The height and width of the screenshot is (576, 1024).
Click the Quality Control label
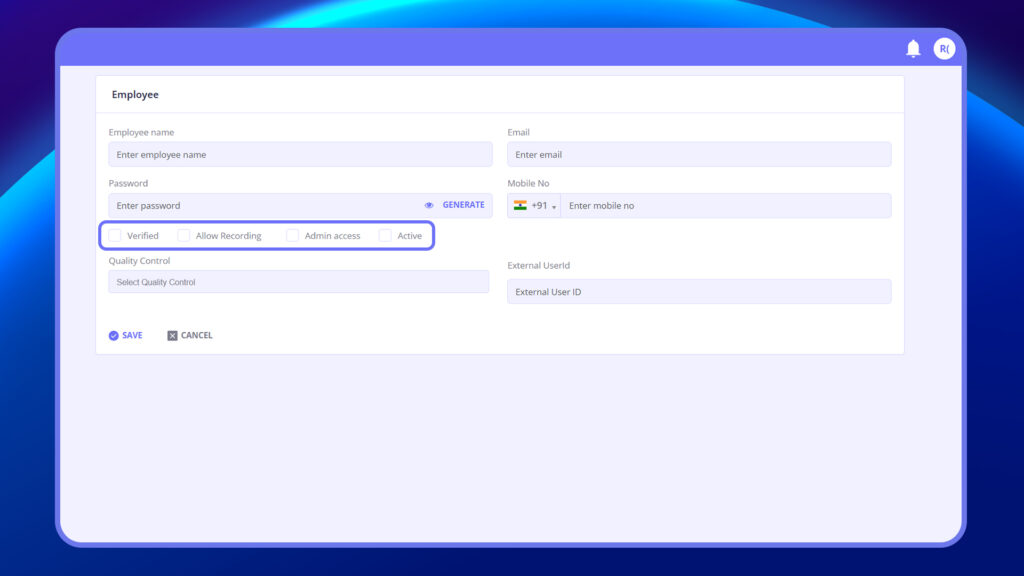pos(139,261)
